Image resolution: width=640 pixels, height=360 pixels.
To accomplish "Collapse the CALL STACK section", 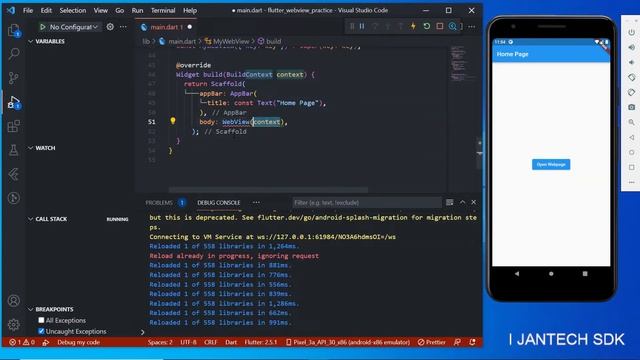I will tap(30, 219).
